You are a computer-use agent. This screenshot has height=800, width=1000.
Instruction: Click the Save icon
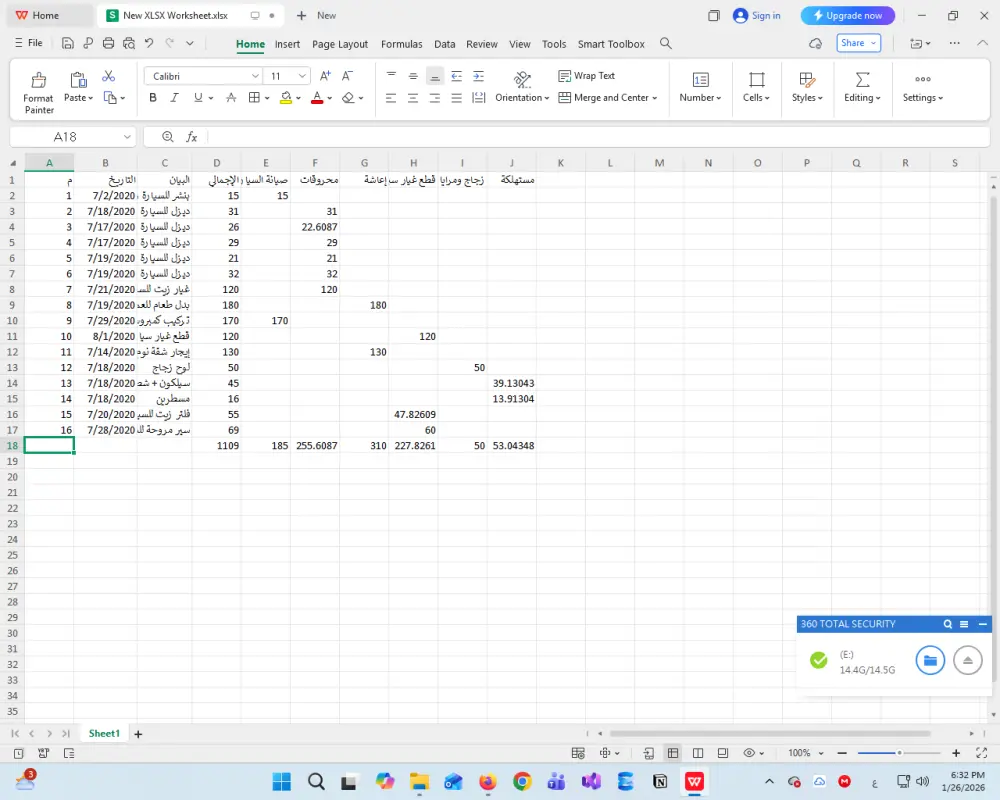pos(66,43)
